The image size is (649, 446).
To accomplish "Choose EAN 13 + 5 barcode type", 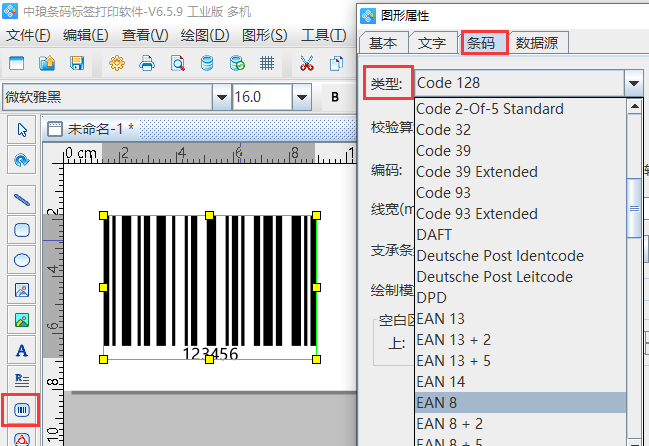I will tap(520, 361).
